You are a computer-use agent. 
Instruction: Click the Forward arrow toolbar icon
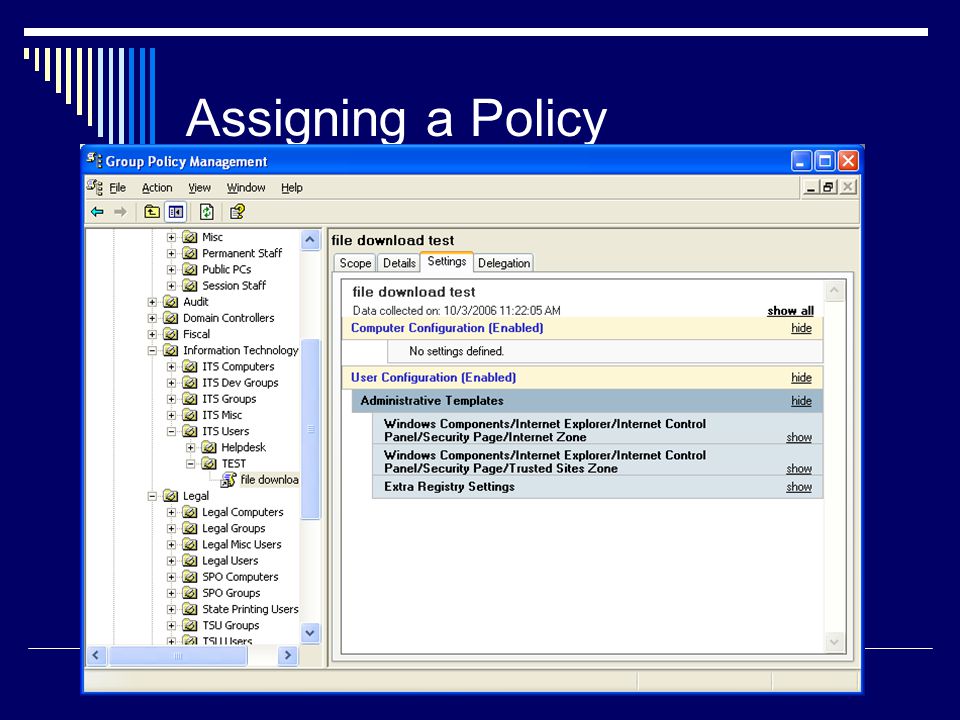[121, 212]
